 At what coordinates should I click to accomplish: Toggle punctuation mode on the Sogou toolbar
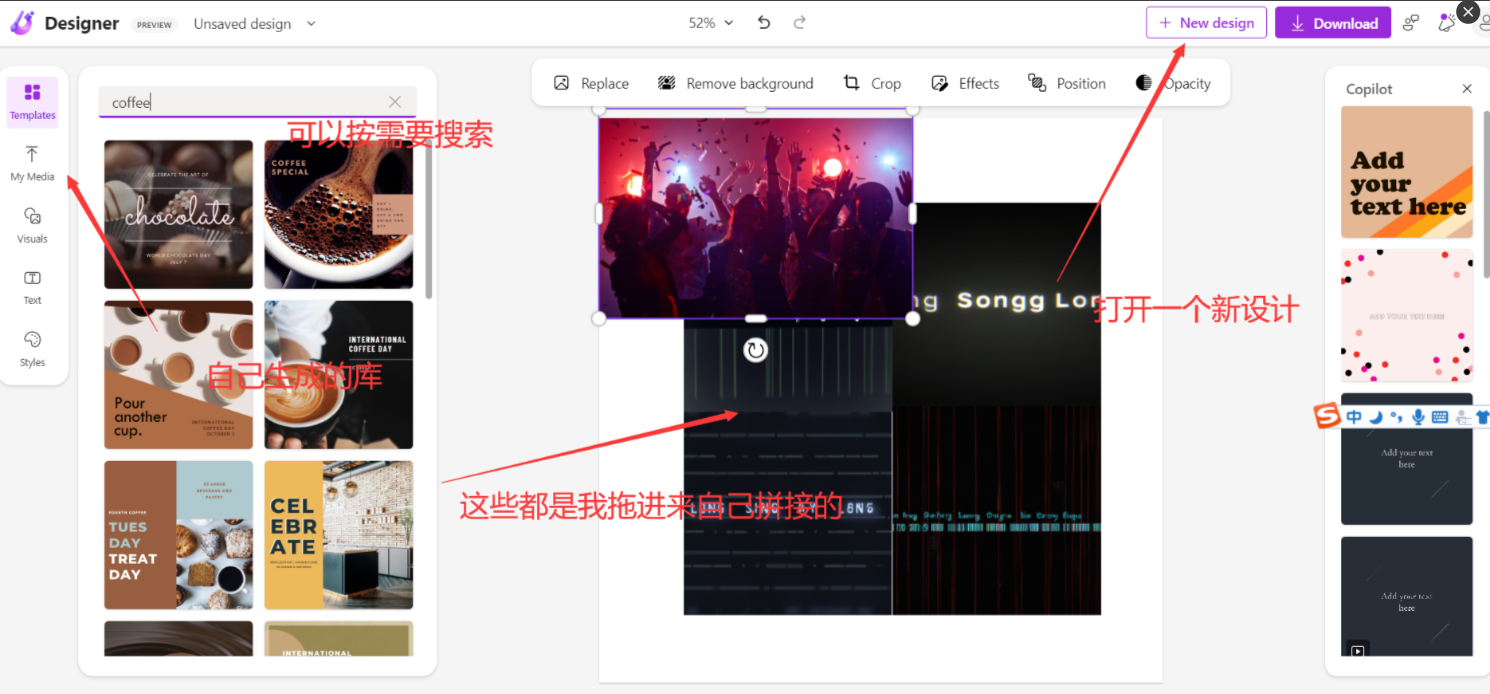[1397, 417]
